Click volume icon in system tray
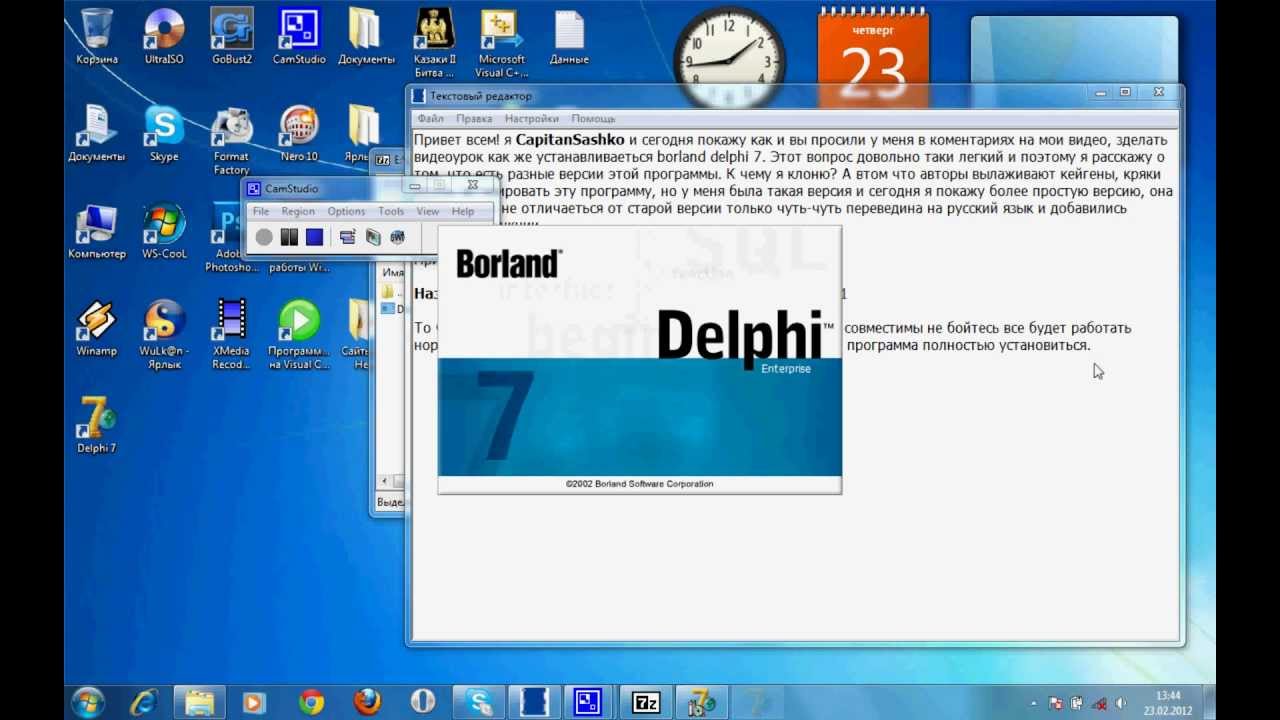 1121,703
